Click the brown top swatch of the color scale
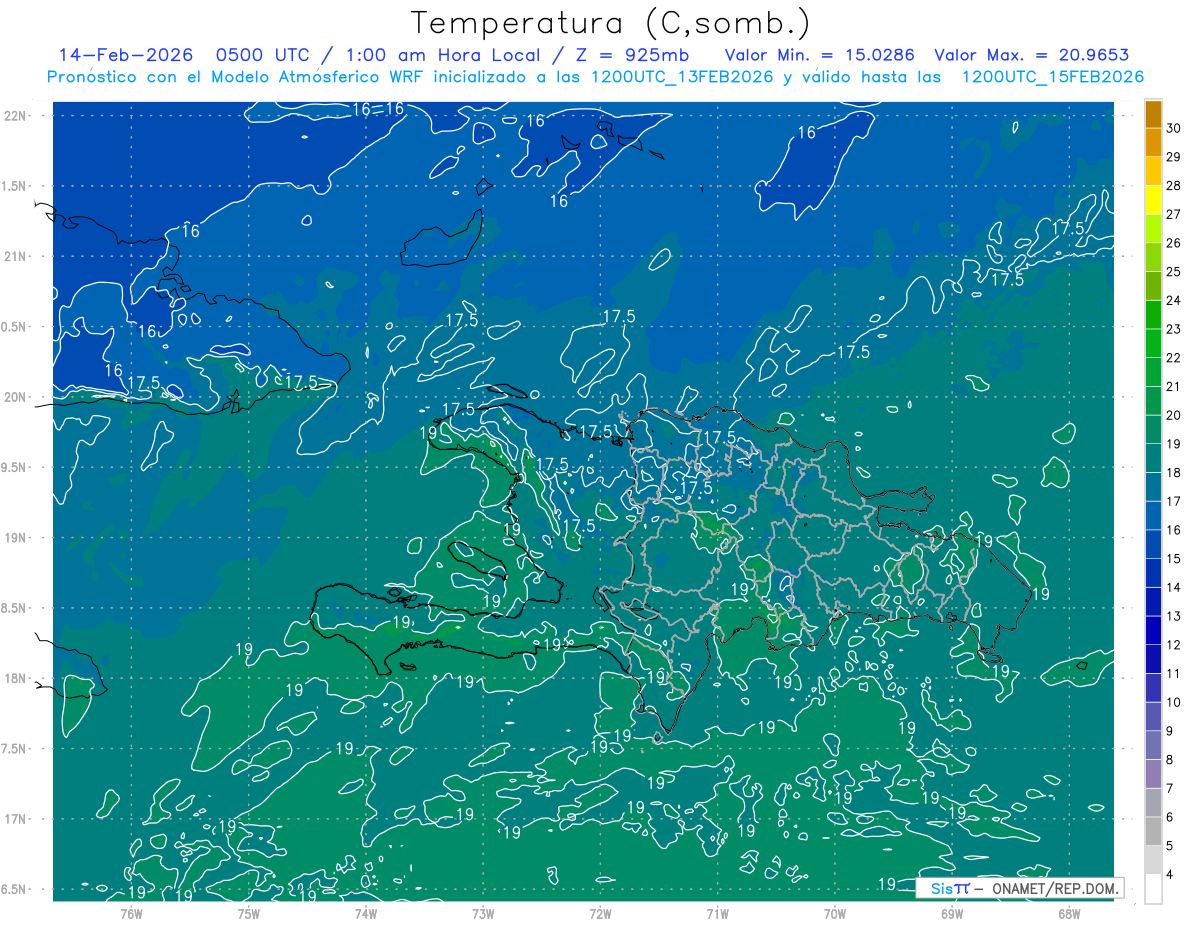This screenshot has height=927, width=1200. (1153, 115)
